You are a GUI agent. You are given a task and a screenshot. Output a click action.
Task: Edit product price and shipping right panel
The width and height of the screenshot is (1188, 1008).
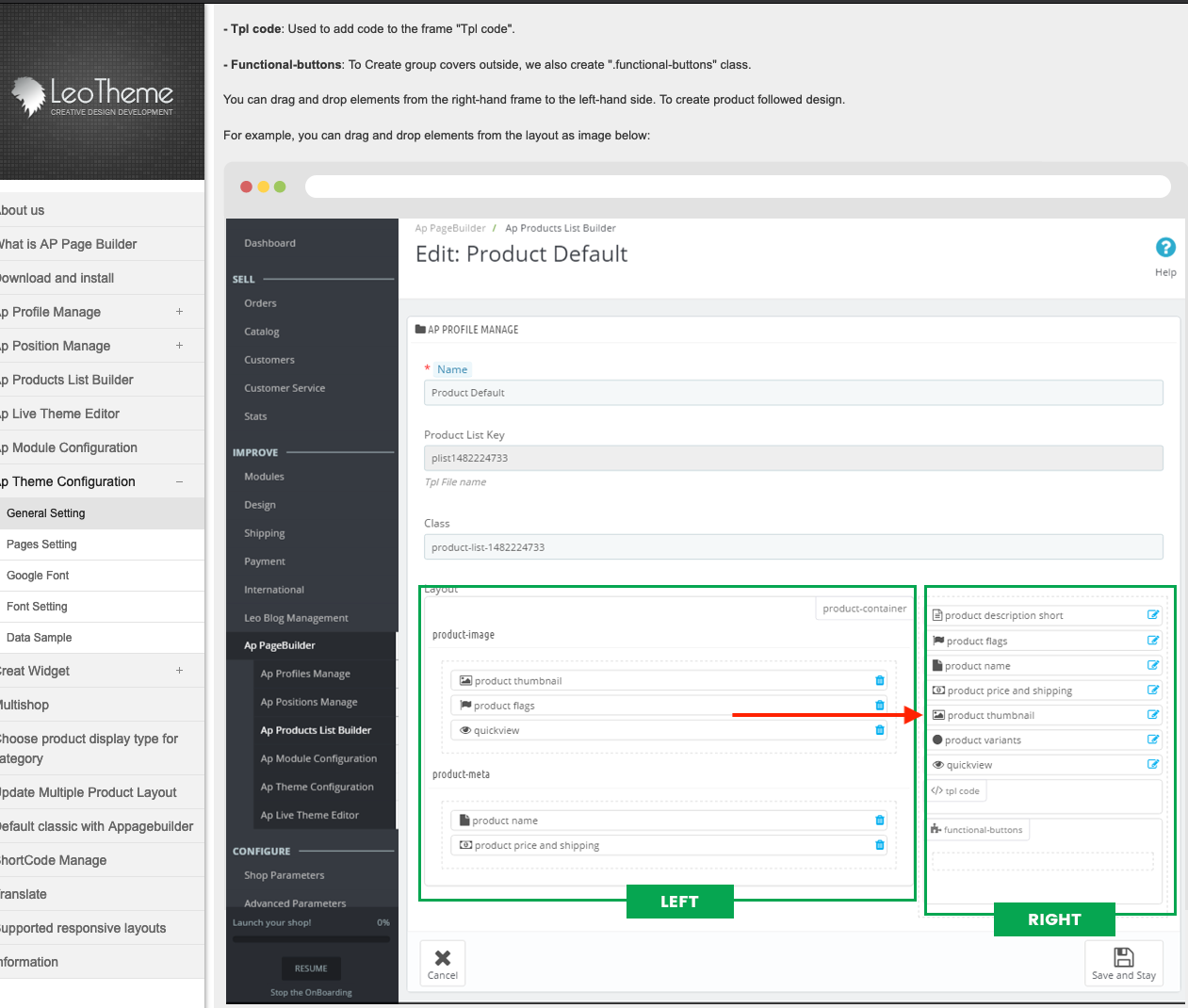[x=1153, y=691]
